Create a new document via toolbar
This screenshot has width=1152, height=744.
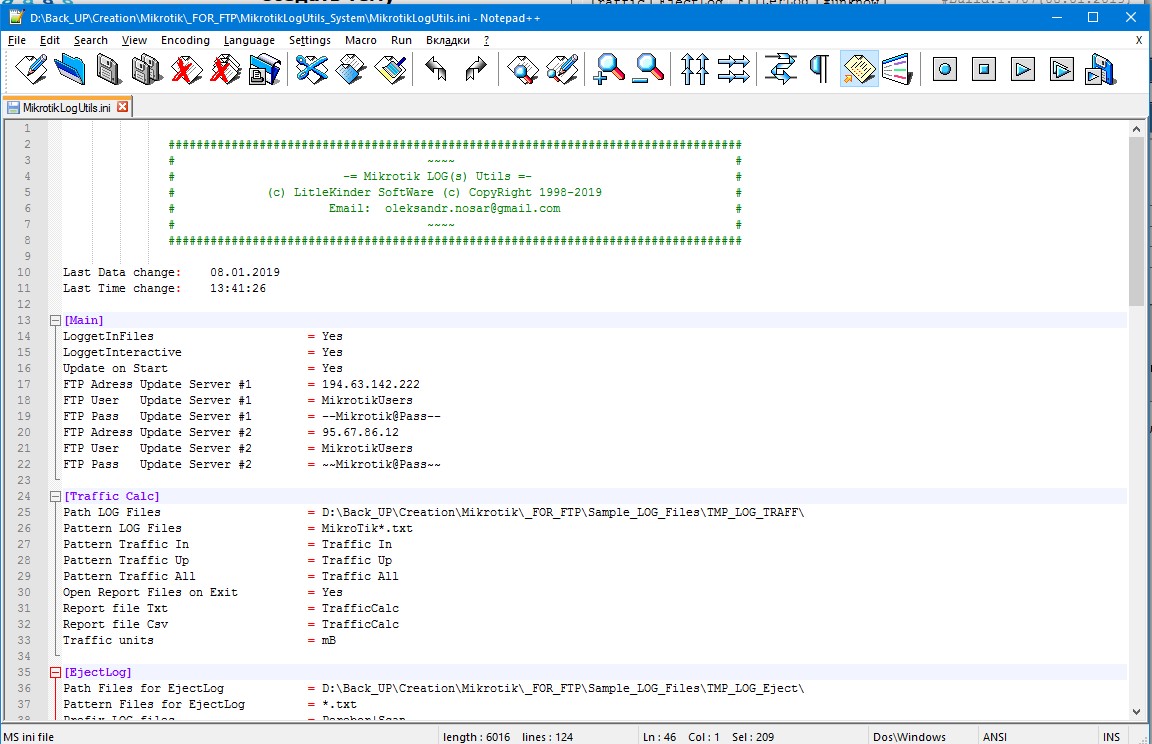[x=31, y=70]
